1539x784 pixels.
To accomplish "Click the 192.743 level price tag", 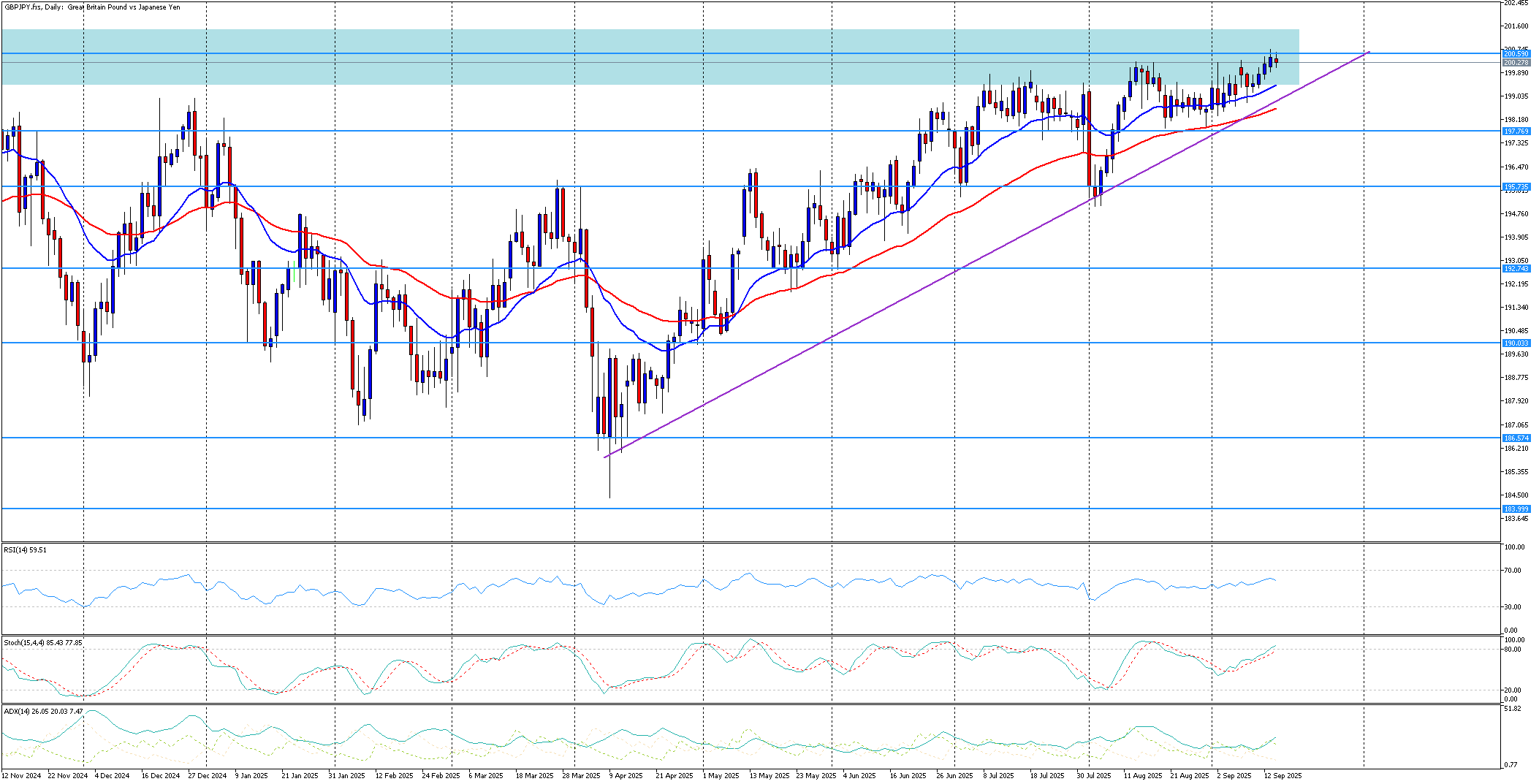I will pyautogui.click(x=1516, y=269).
